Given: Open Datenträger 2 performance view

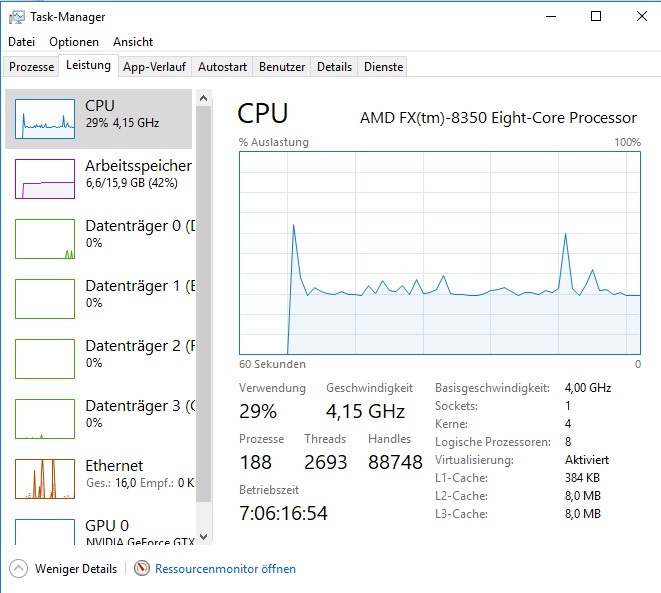Looking at the screenshot, I should pyautogui.click(x=45, y=359).
